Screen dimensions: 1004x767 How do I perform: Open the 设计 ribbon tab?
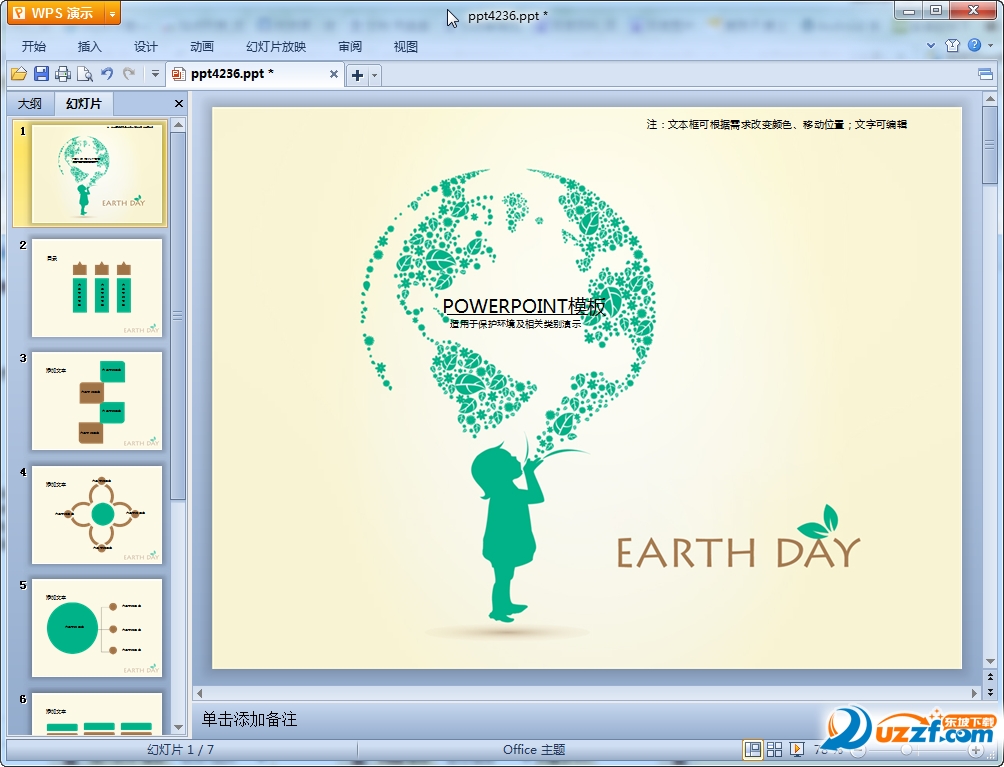click(145, 47)
